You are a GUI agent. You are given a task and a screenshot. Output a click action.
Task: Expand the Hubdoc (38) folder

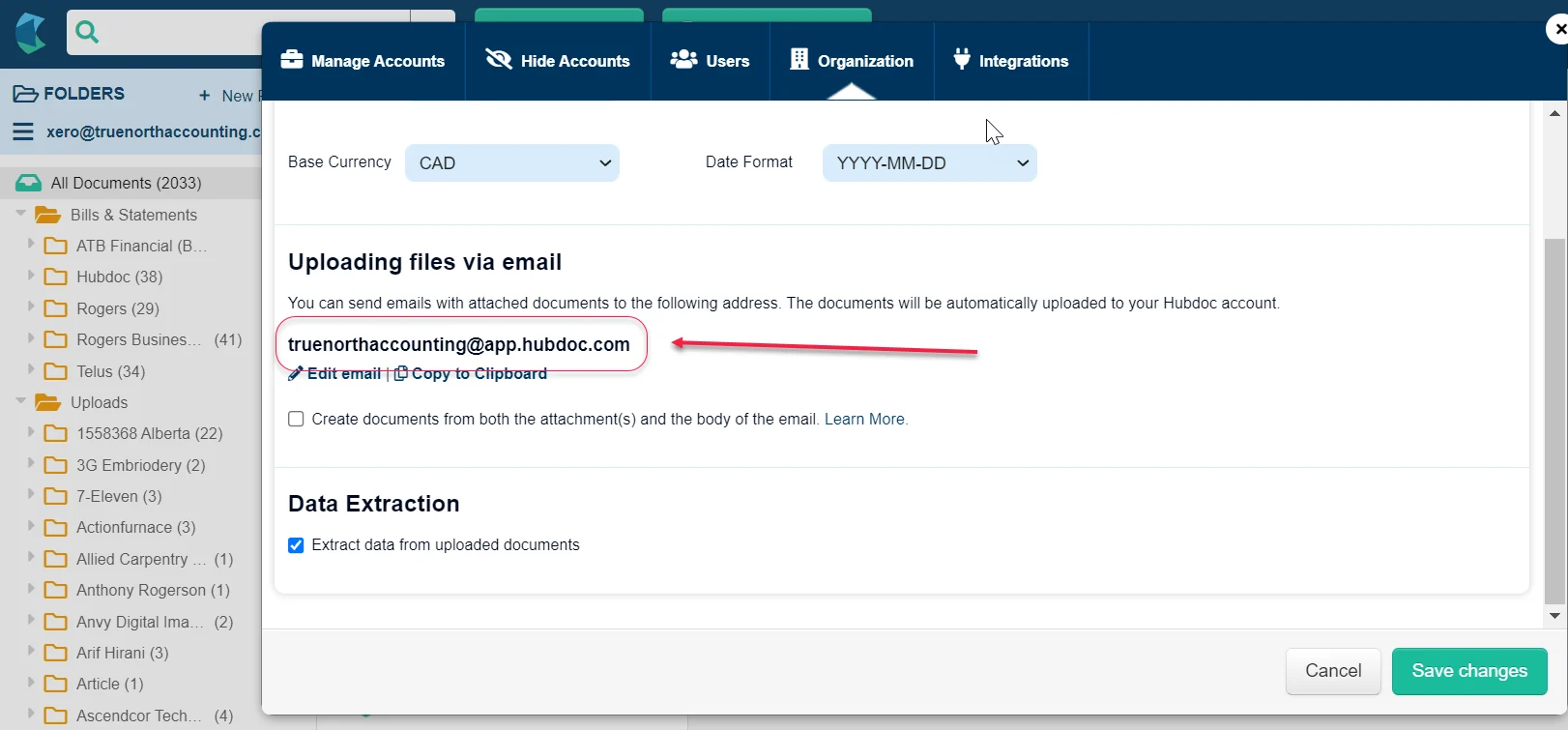(31, 276)
